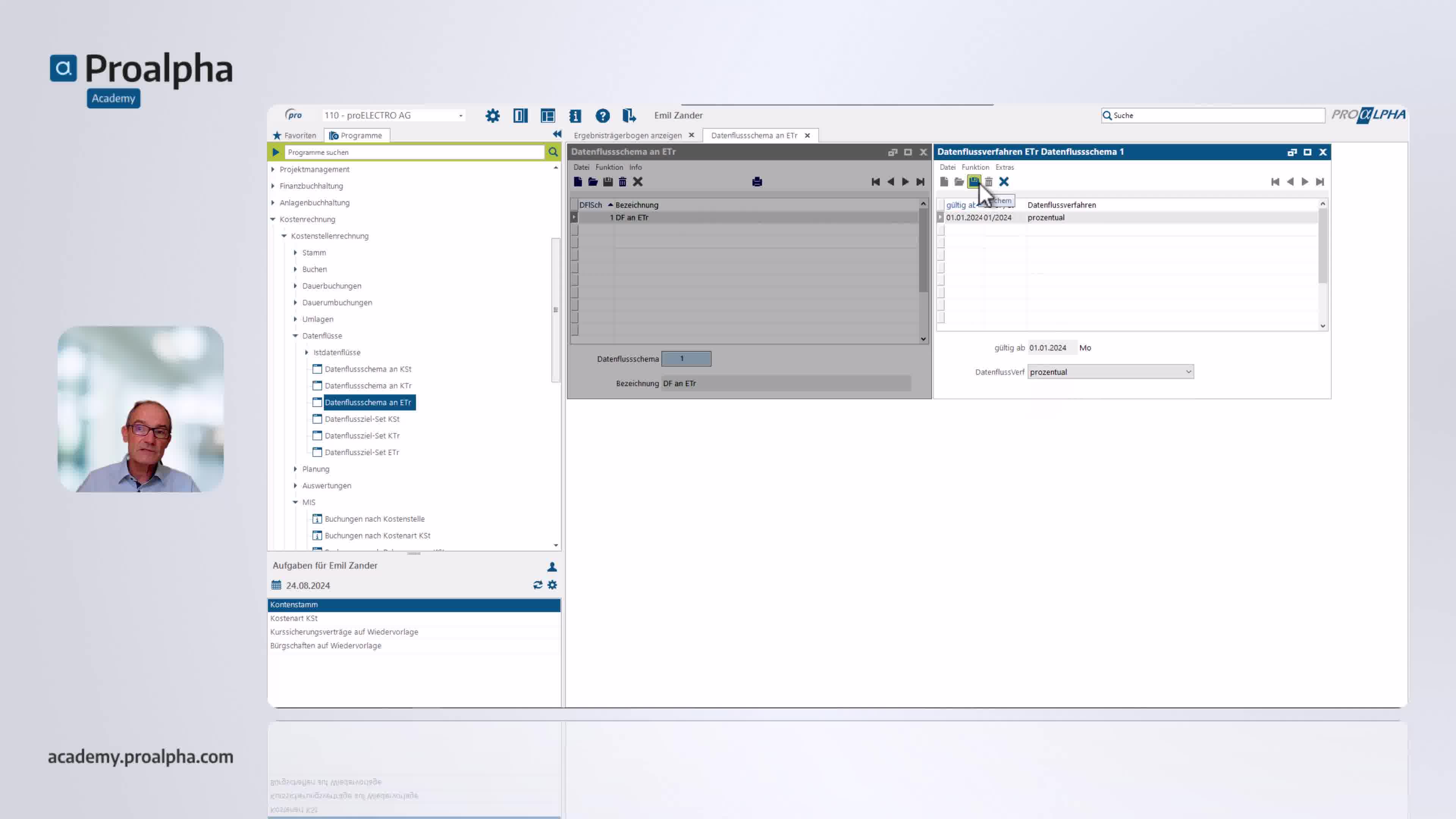This screenshot has width=1456, height=819.
Task: Click trash delete icon in Datenflussverfahren toolbar
Action: (988, 182)
